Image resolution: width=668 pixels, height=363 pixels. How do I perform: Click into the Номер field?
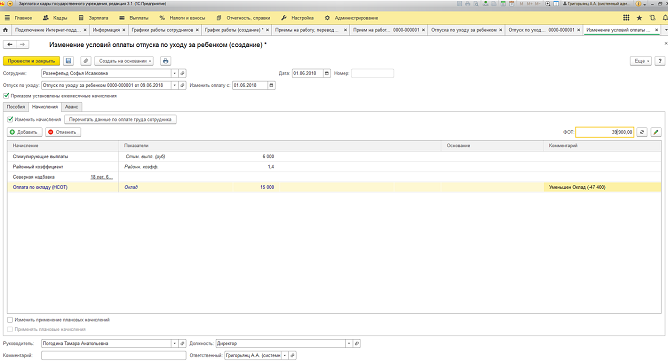[x=372, y=73]
